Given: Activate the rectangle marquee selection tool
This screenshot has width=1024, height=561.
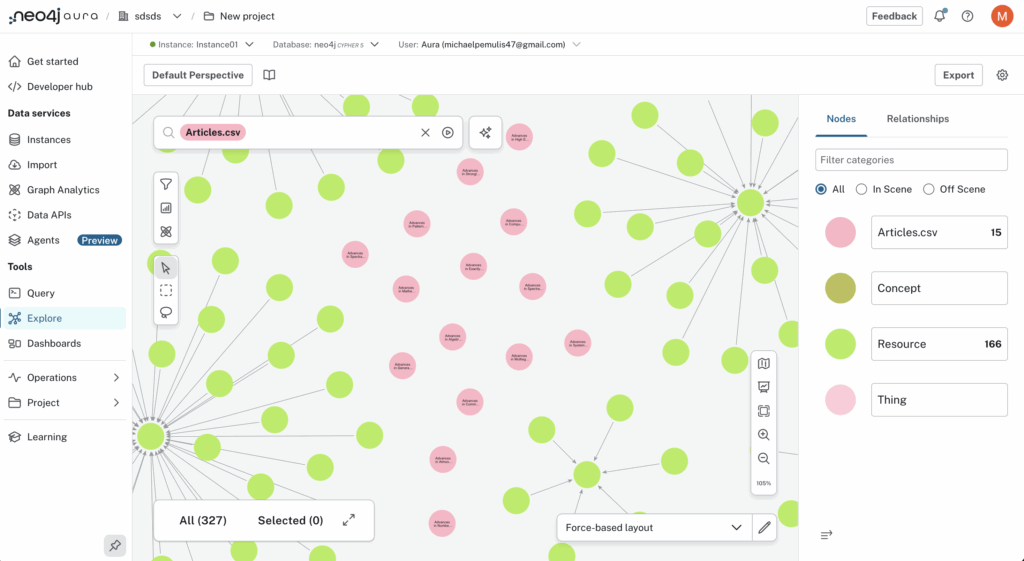Looking at the screenshot, I should [166, 290].
